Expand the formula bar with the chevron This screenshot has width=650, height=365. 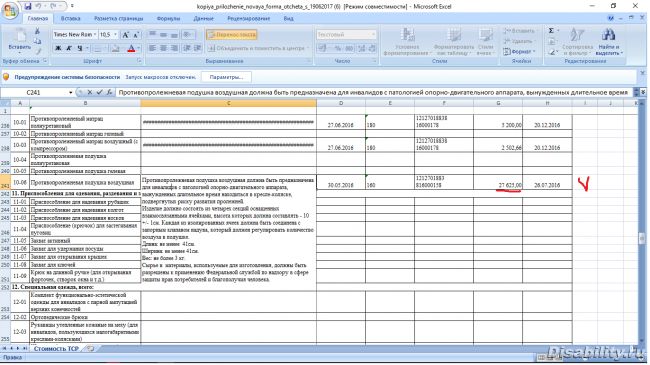coord(643,92)
